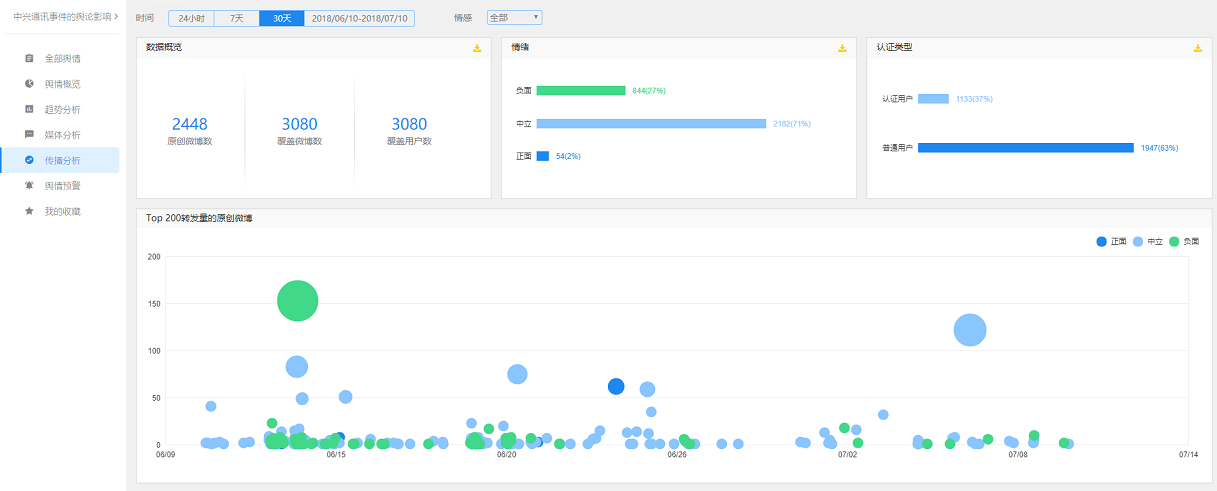The height and width of the screenshot is (491, 1217).
Task: Switch time range to 24小时
Action: [x=191, y=18]
